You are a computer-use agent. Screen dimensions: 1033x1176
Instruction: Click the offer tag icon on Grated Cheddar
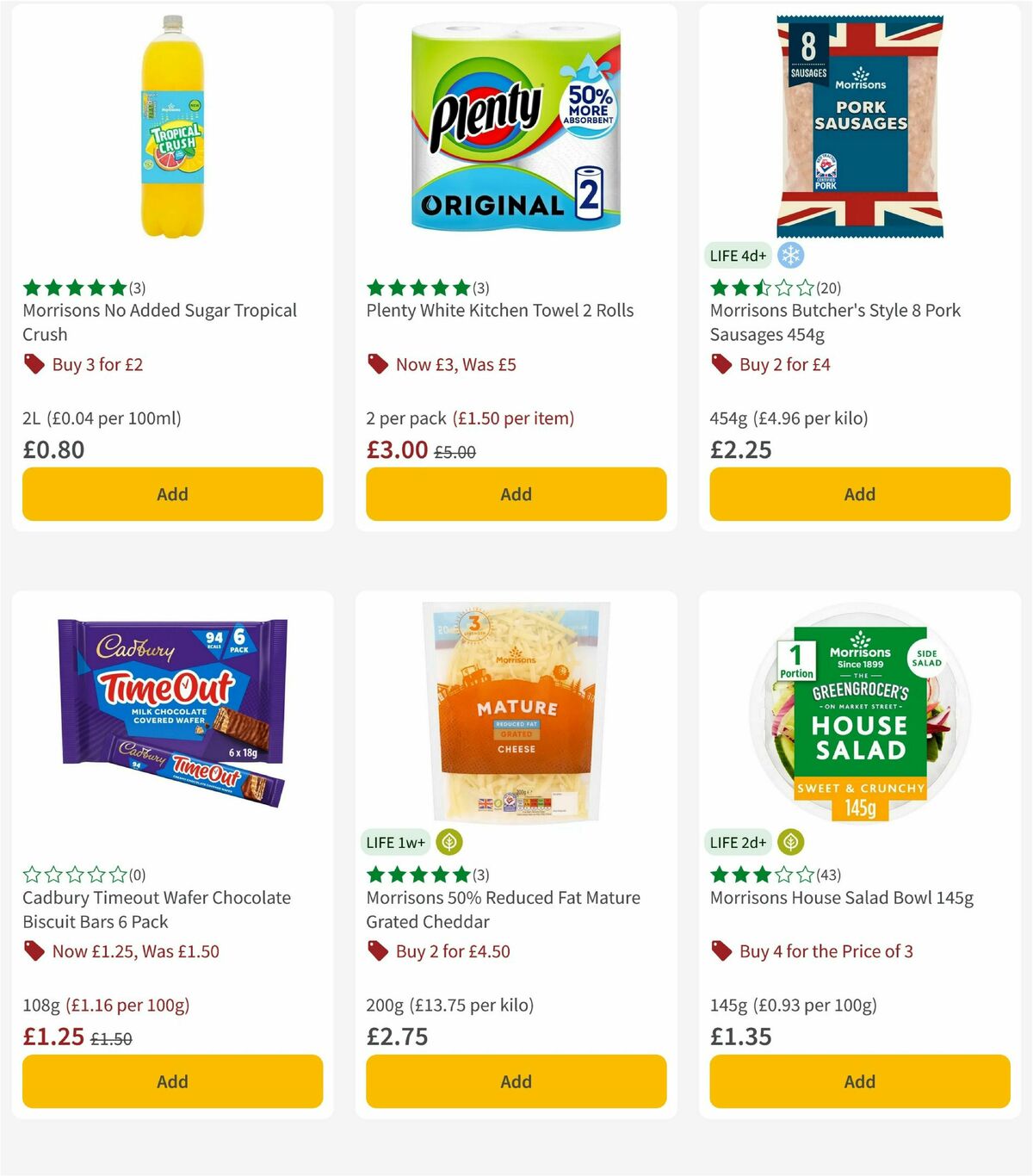point(377,951)
